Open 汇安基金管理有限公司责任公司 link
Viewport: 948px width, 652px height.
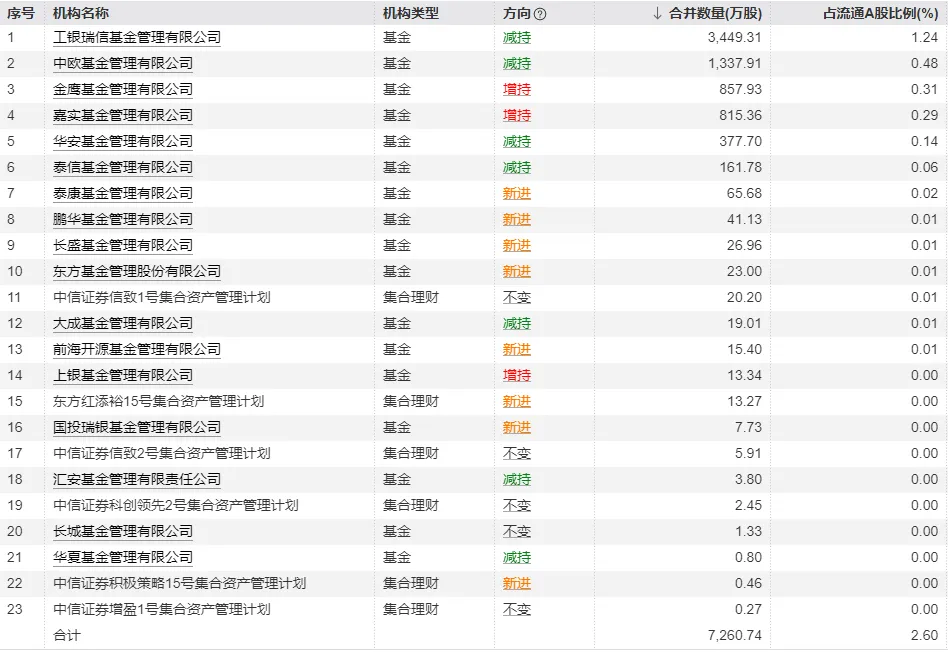tap(137, 480)
